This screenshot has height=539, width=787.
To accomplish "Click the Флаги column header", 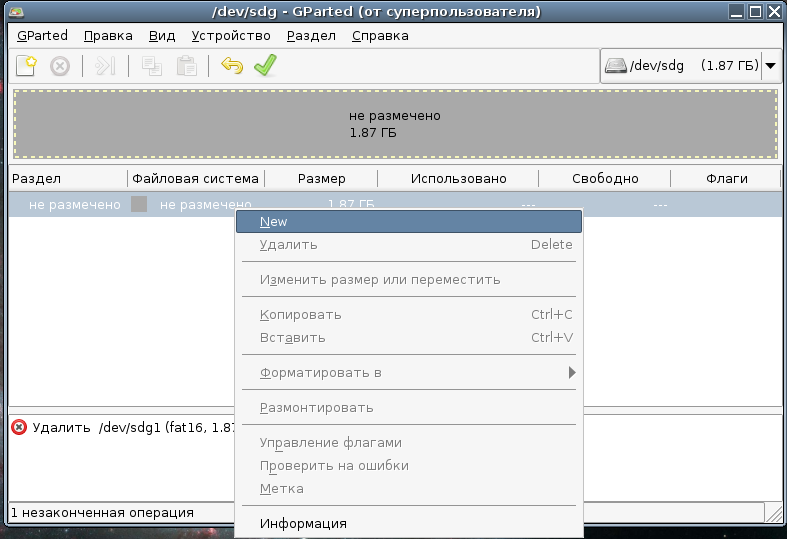I will pos(726,179).
